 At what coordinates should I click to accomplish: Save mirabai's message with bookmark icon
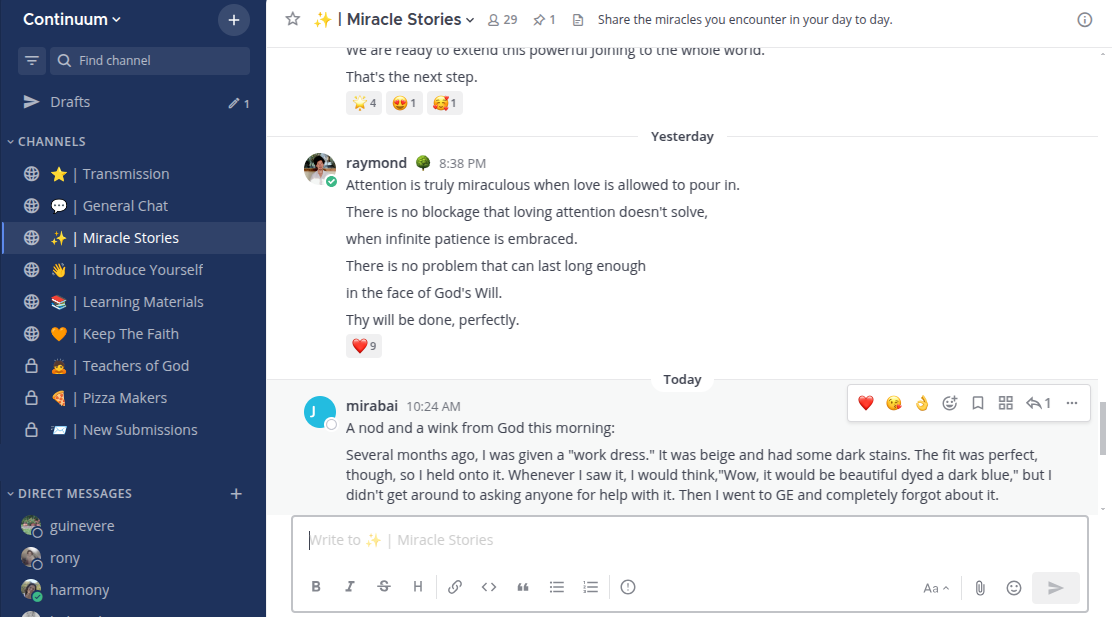pyautogui.click(x=978, y=403)
